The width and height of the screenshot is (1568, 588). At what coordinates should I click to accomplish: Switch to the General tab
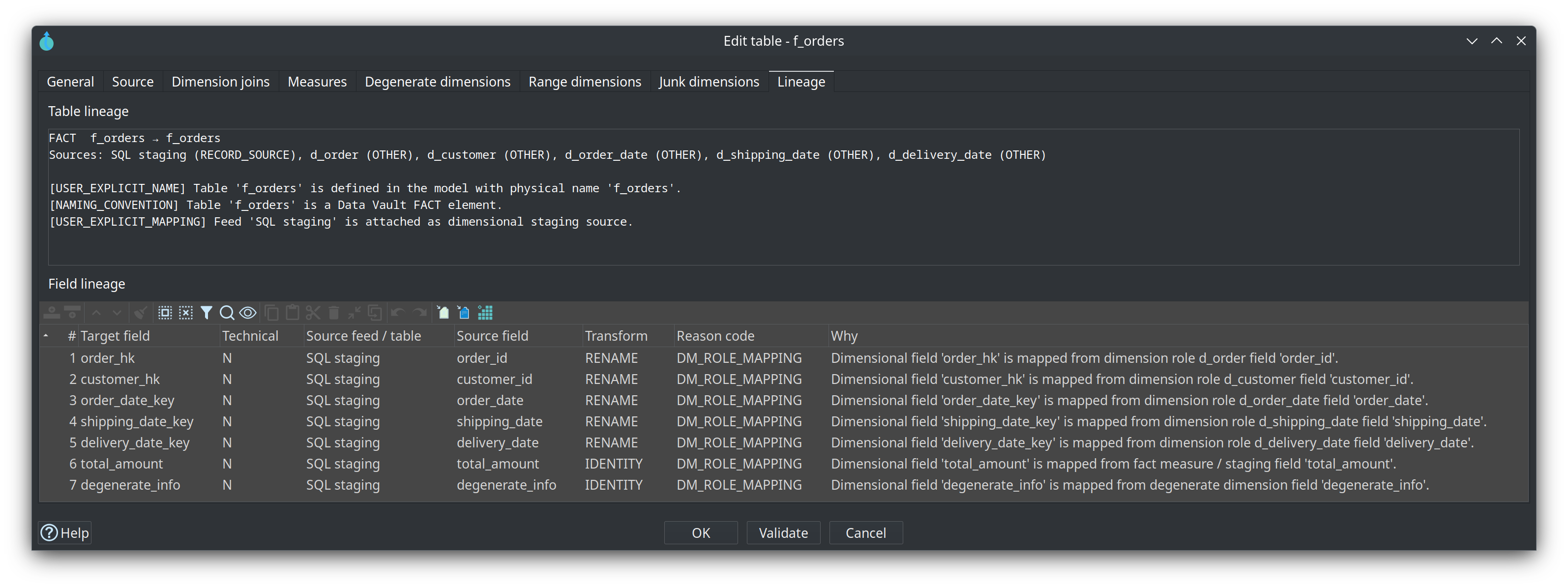point(70,82)
